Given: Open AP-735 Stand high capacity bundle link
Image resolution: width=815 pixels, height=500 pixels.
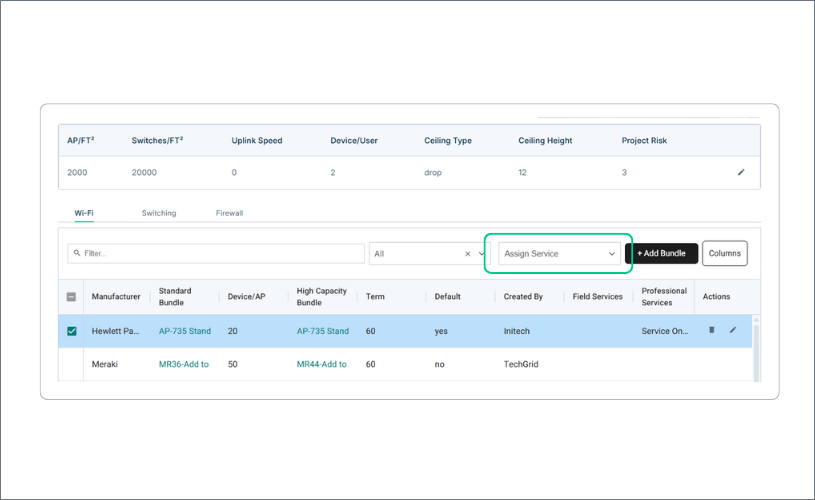Looking at the screenshot, I should [x=322, y=331].
